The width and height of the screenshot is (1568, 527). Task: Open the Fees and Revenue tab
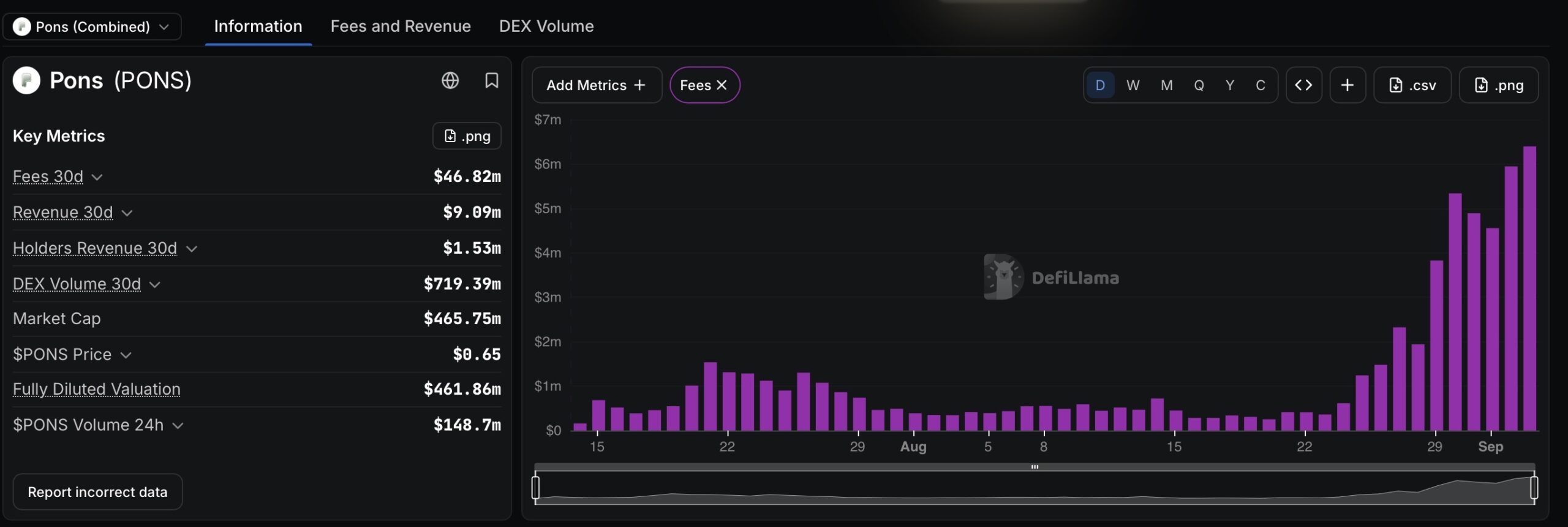pyautogui.click(x=401, y=26)
